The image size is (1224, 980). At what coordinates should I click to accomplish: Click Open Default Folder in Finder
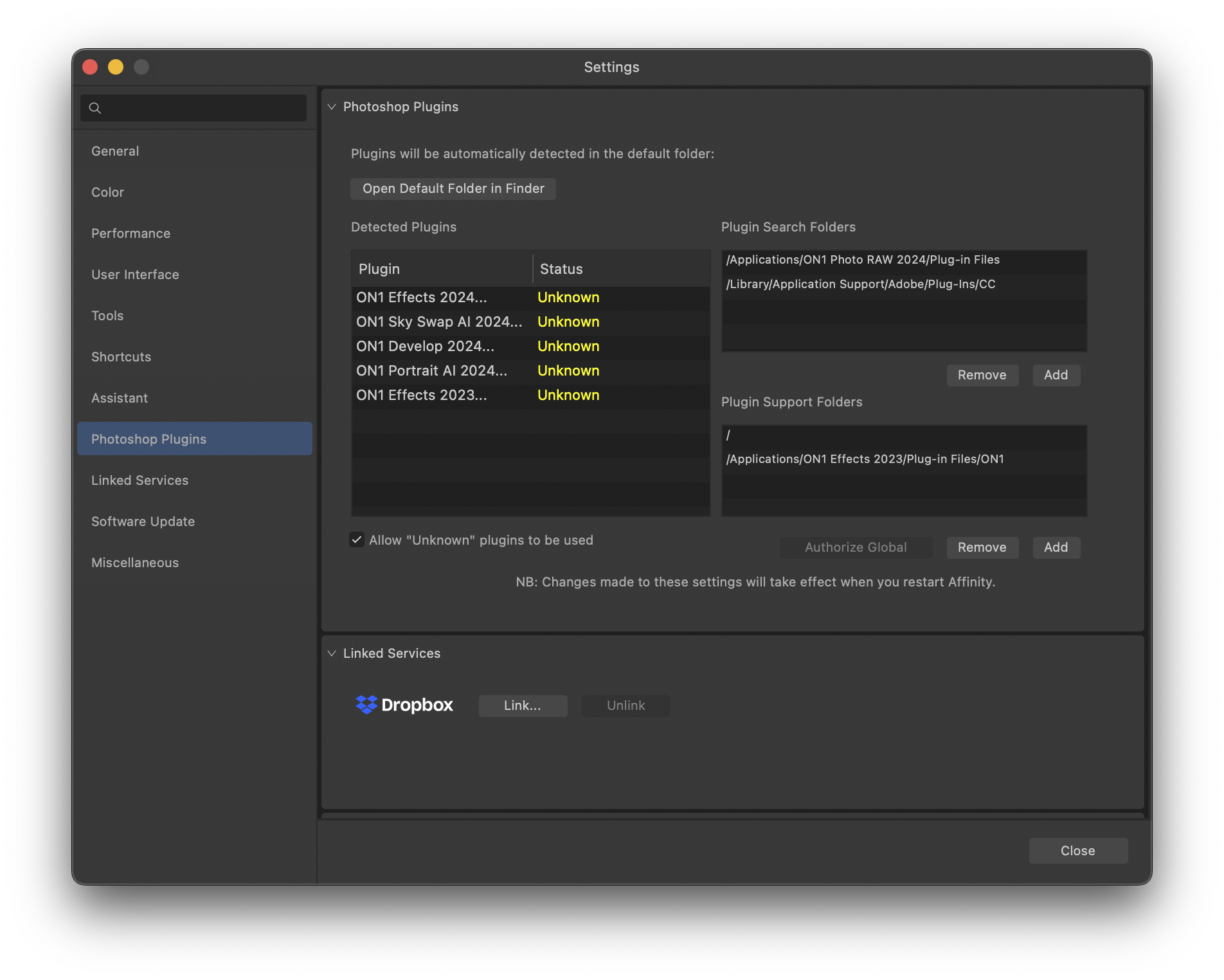453,188
